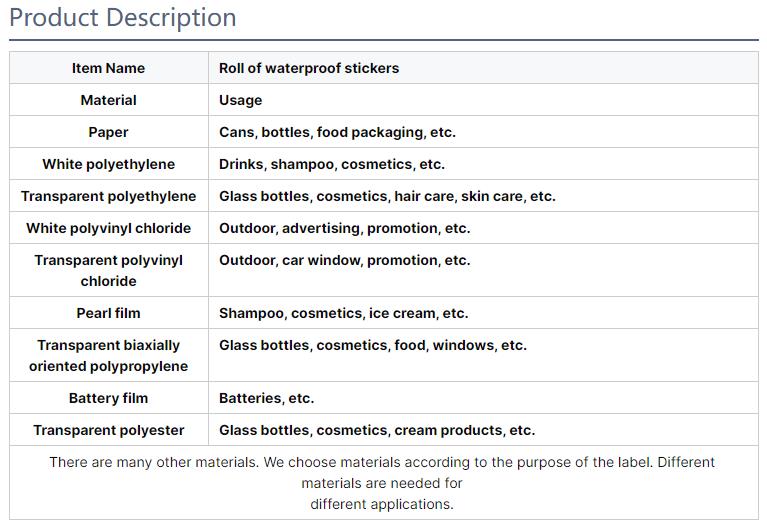Select the Transparent polyethylene cell

[x=108, y=196]
